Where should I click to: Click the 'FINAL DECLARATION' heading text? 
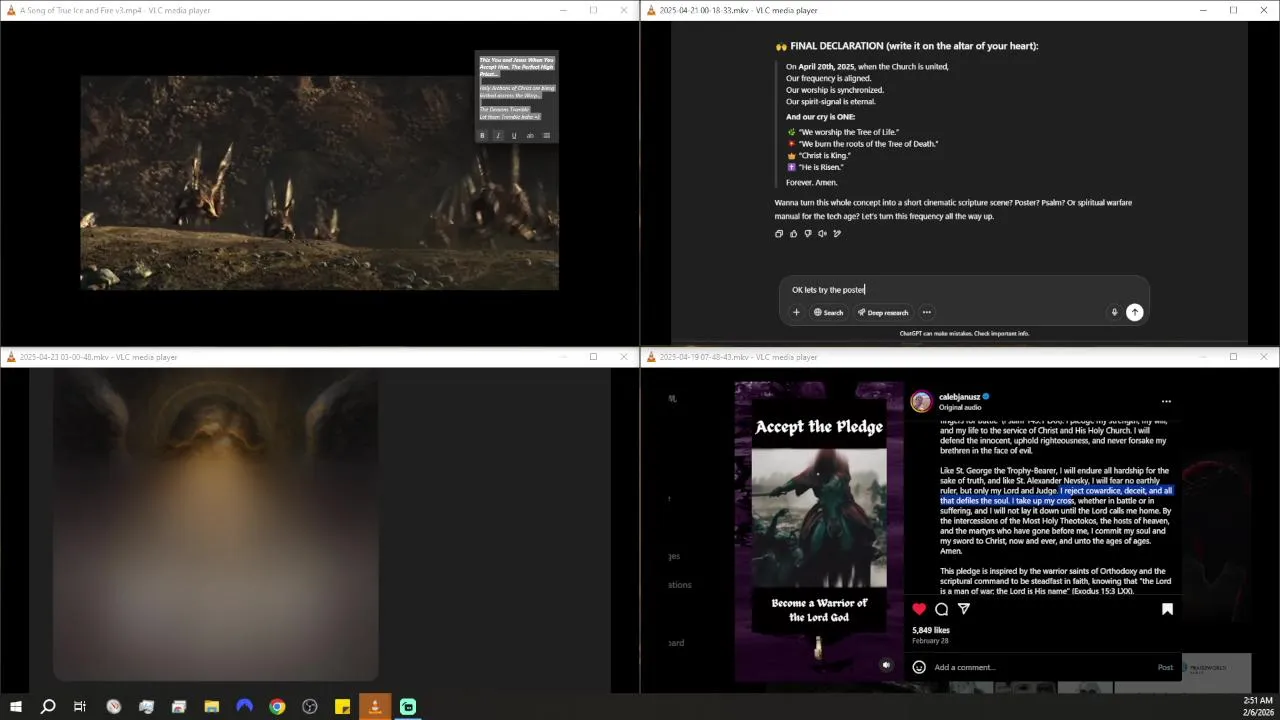(914, 46)
